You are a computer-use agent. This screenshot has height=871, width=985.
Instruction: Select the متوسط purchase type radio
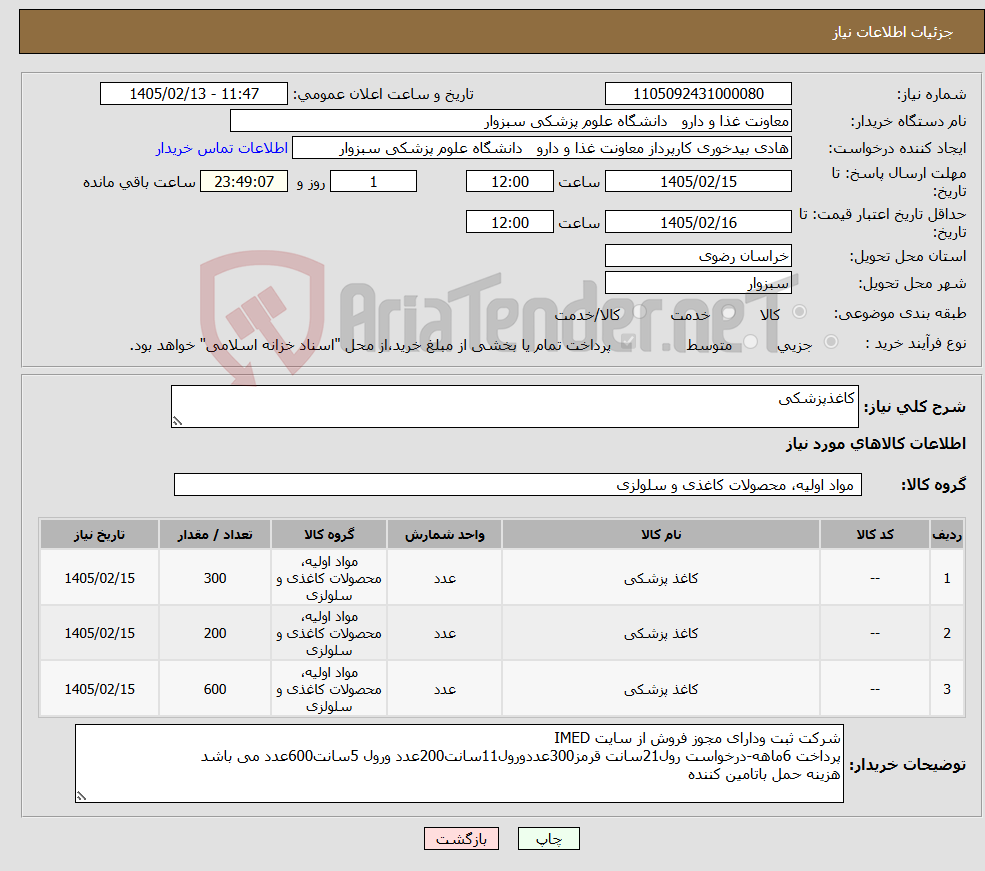(751, 342)
